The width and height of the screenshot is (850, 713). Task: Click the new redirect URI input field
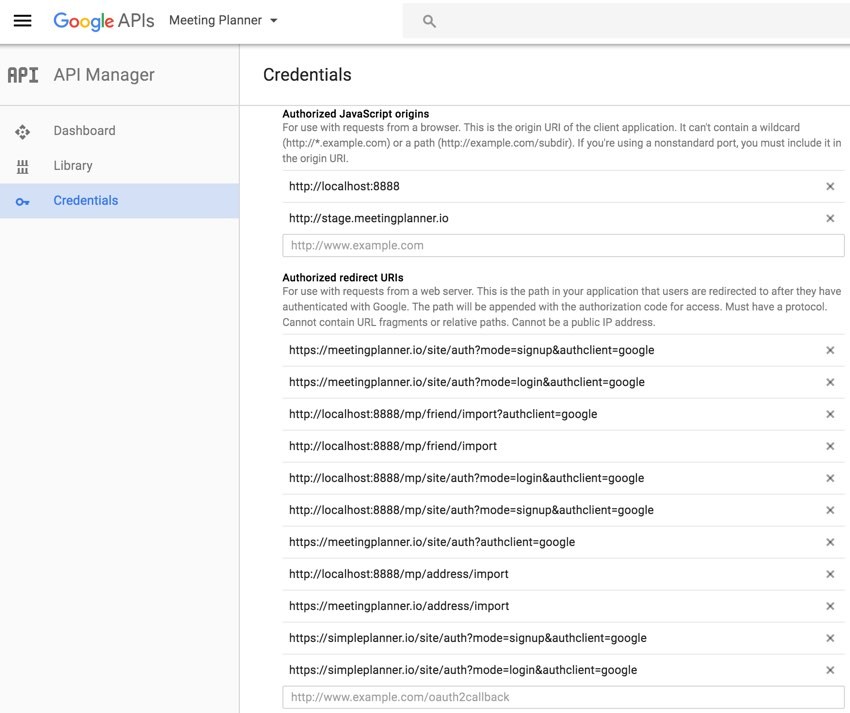pos(563,697)
